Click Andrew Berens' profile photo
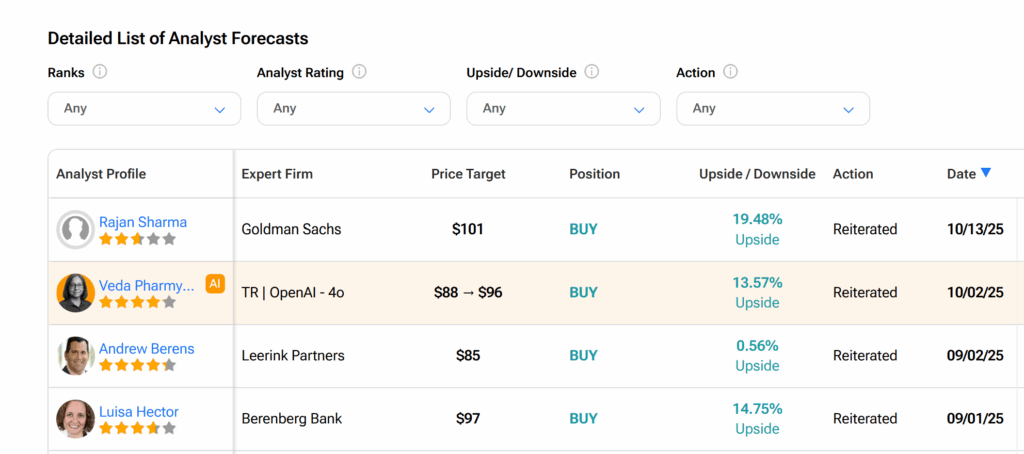Viewport: 1024px width, 454px height. [75, 356]
